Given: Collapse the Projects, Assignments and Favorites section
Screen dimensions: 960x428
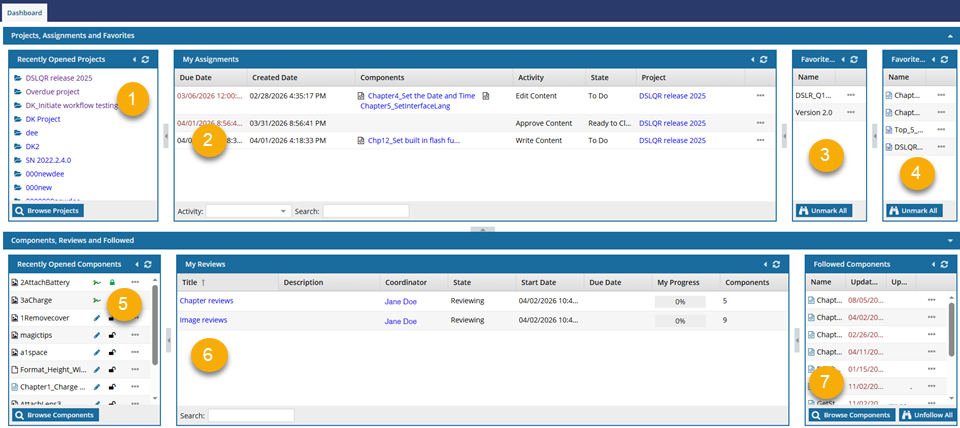Looking at the screenshot, I should (x=949, y=35).
